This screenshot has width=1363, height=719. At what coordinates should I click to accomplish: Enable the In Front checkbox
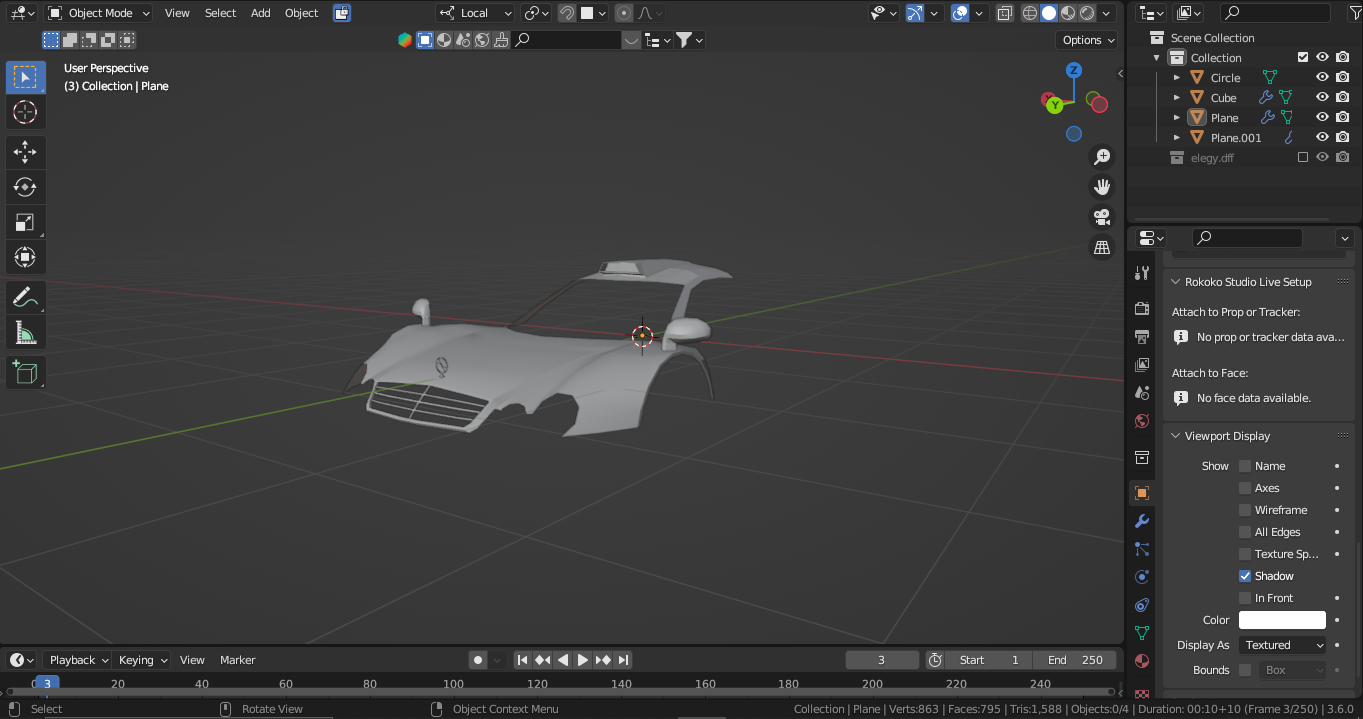pyautogui.click(x=1245, y=598)
